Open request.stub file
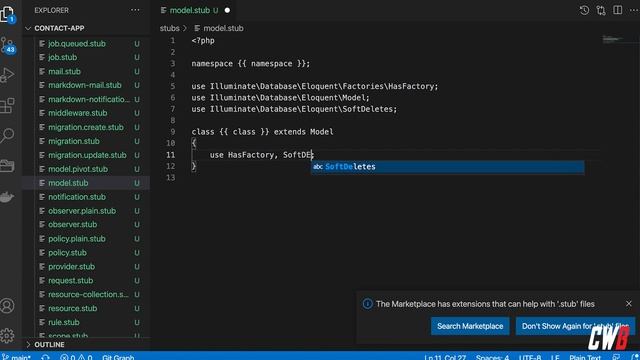This screenshot has height=360, width=640. 70,280
